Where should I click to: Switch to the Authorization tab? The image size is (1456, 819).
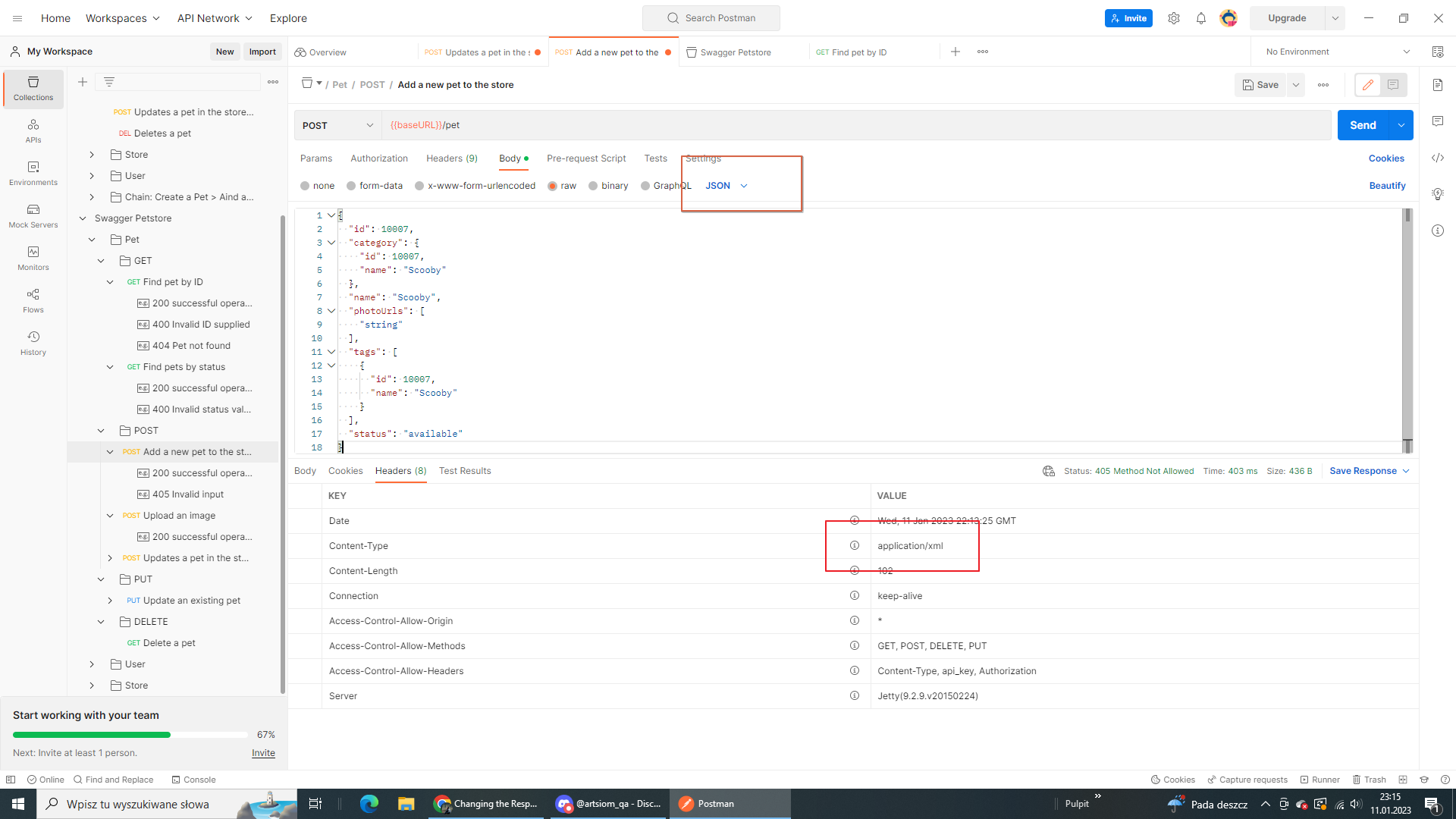(379, 158)
